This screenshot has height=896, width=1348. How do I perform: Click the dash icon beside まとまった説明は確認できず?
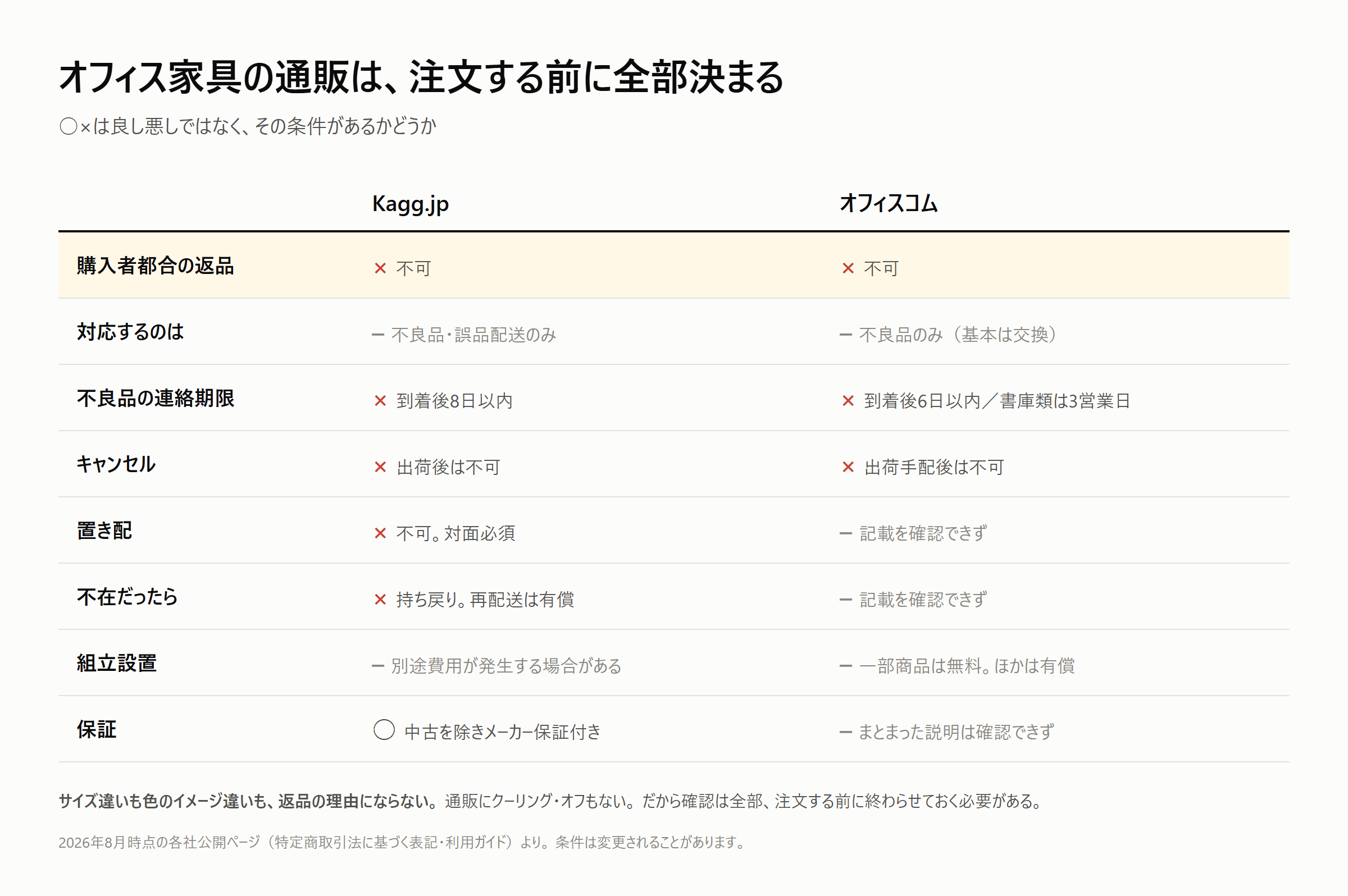(845, 732)
